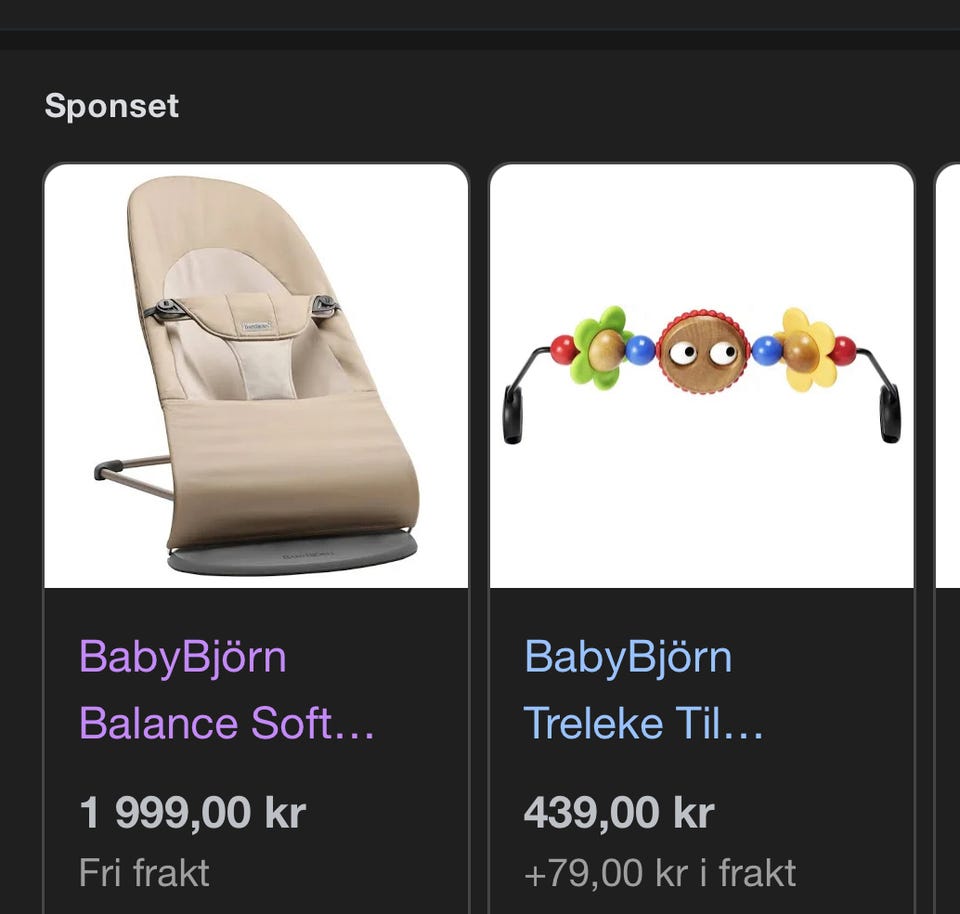960x914 pixels.
Task: Open the partially visible third product card
Action: (x=948, y=539)
